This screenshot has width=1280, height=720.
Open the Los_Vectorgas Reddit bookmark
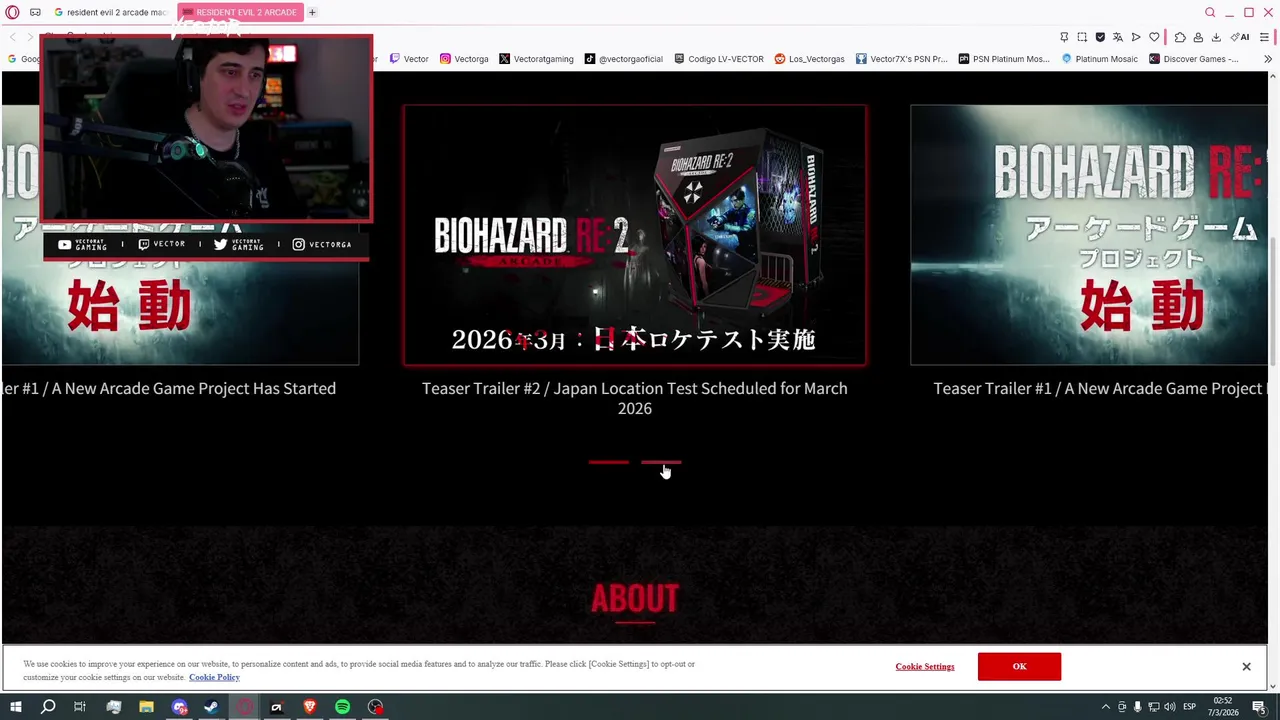(809, 59)
